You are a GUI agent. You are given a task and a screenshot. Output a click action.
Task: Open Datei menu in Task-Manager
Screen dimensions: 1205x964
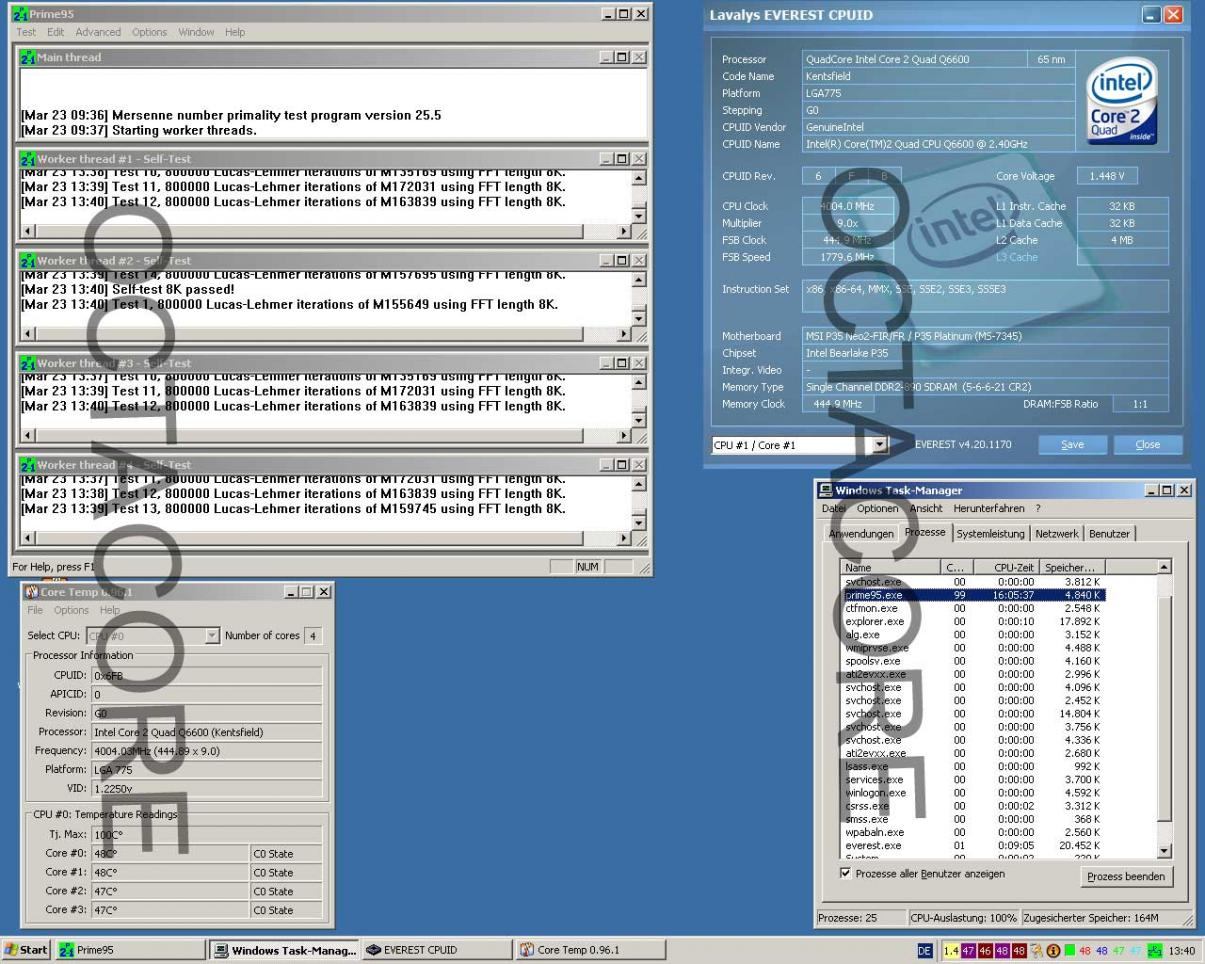point(833,508)
